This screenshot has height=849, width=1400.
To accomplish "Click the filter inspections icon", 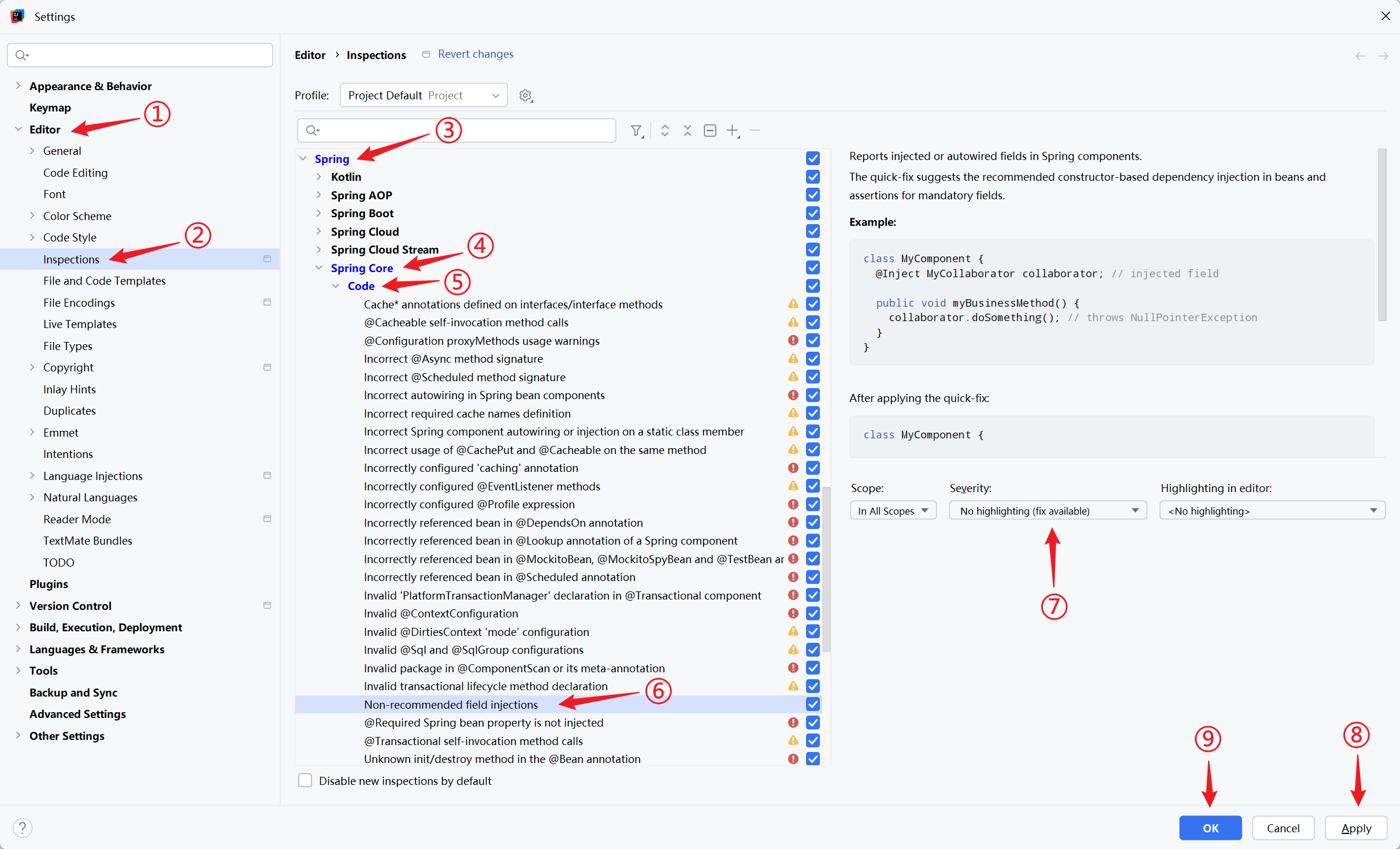I will coord(636,131).
